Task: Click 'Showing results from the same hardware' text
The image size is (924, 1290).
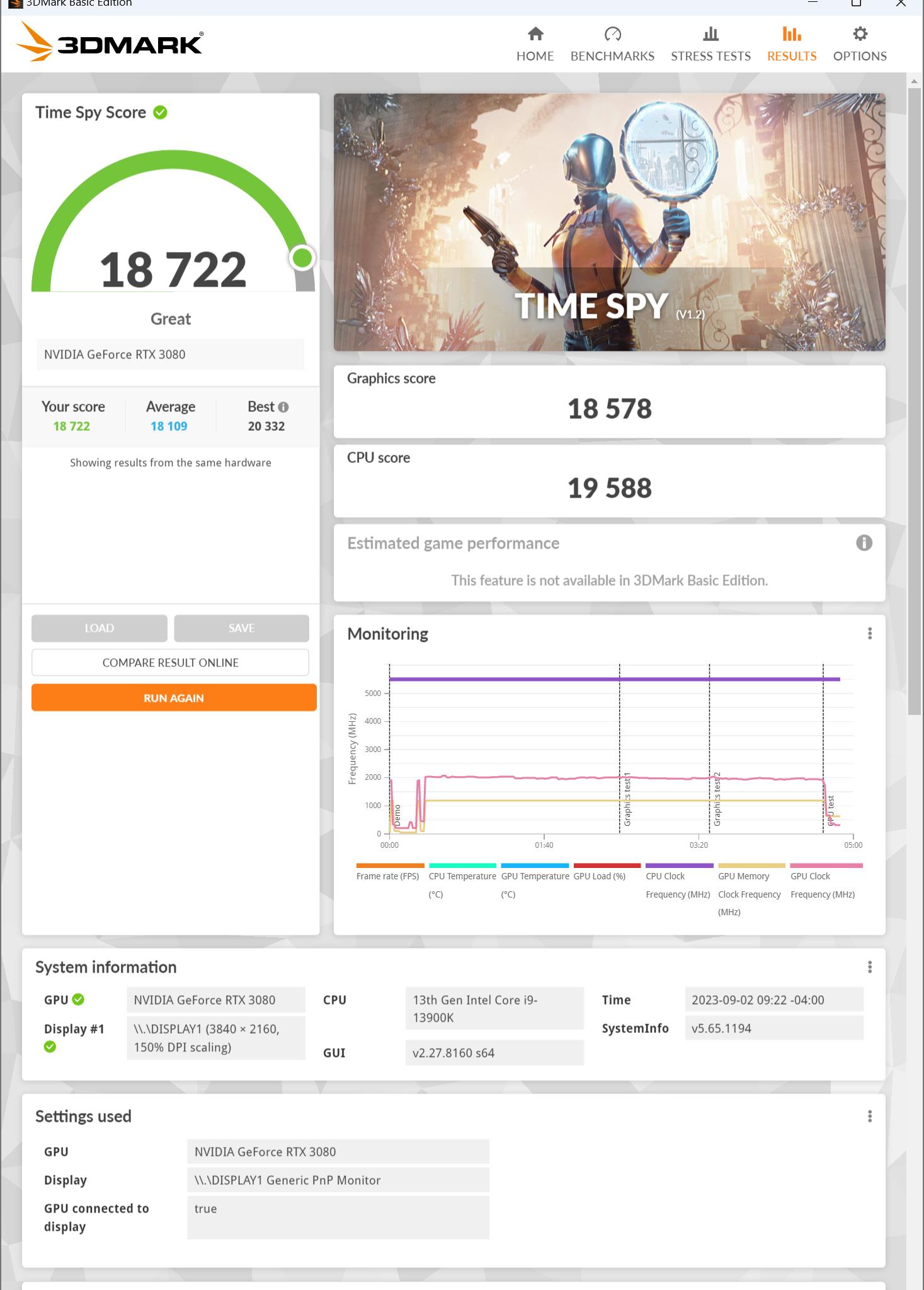Action: [170, 462]
